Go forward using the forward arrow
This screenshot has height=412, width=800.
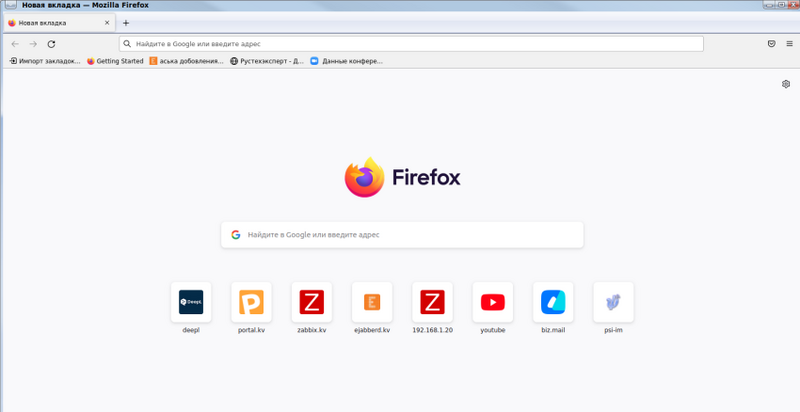pyautogui.click(x=33, y=44)
